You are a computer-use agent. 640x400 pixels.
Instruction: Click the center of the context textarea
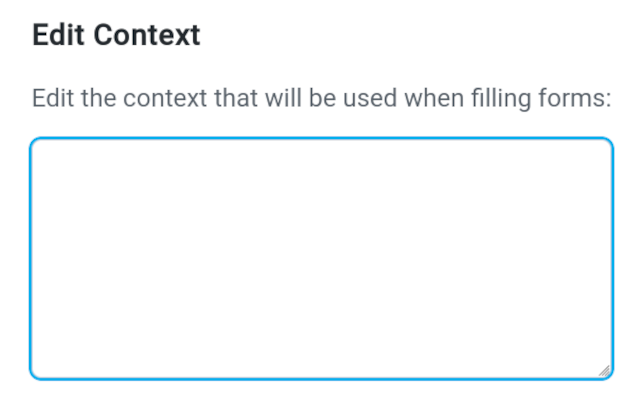pyautogui.click(x=321, y=258)
